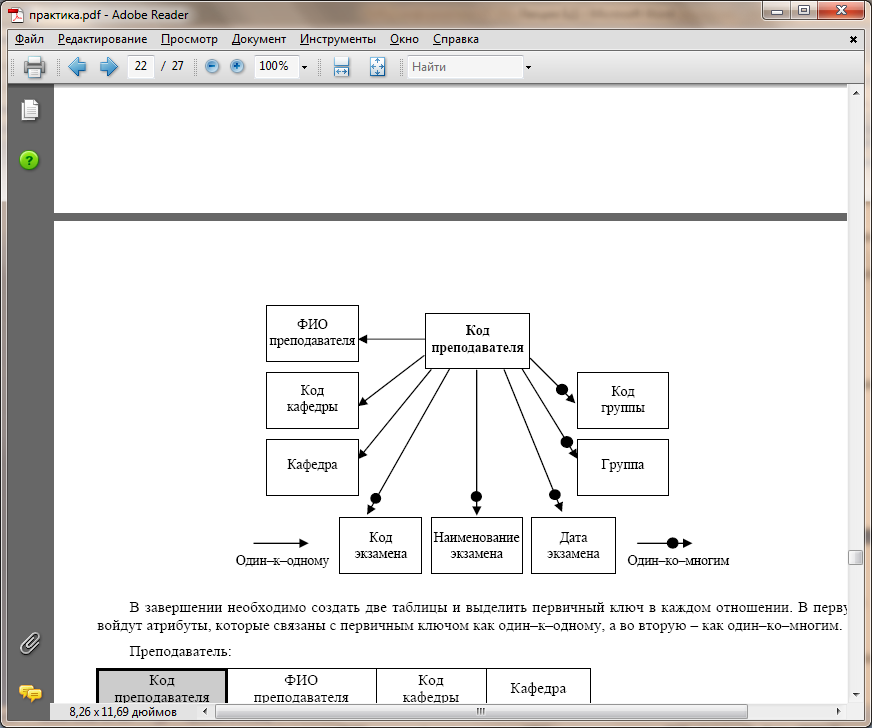Viewport: 872px width, 728px height.
Task: Close the Adobe Reader window
Action: pos(840,11)
